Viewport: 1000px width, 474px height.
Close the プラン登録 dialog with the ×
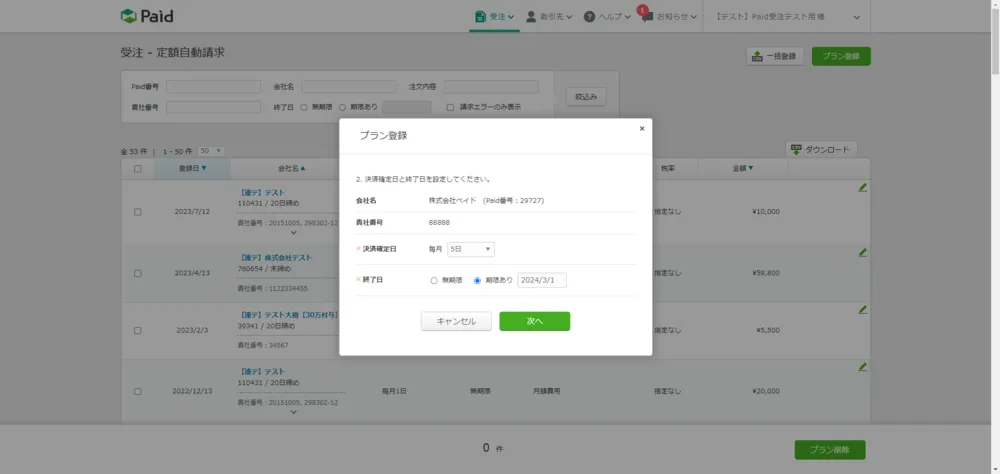pos(642,128)
